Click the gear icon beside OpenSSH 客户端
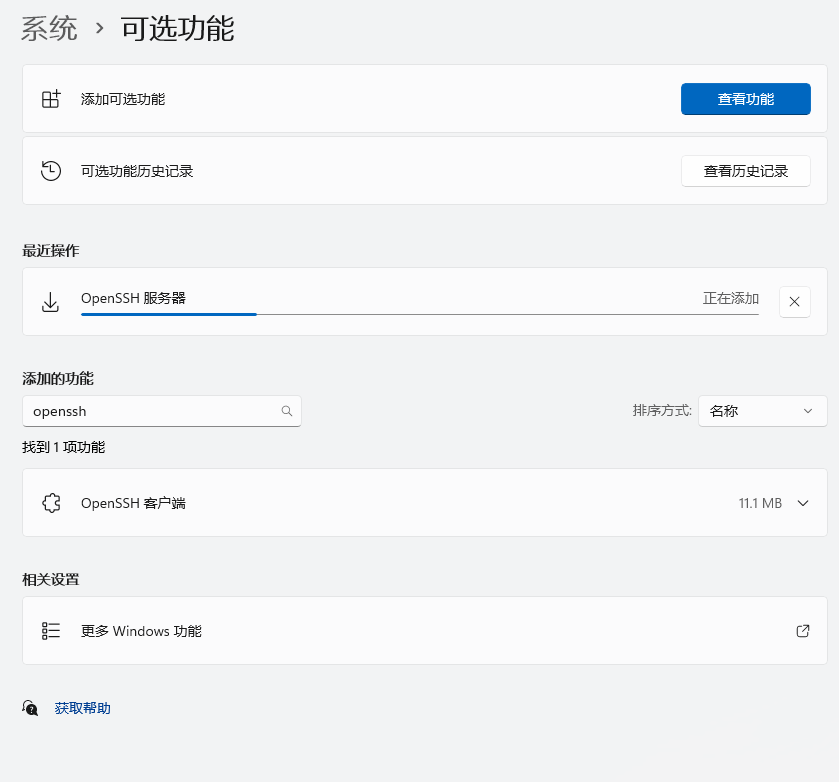Screen dimensions: 839x782 coord(50,503)
